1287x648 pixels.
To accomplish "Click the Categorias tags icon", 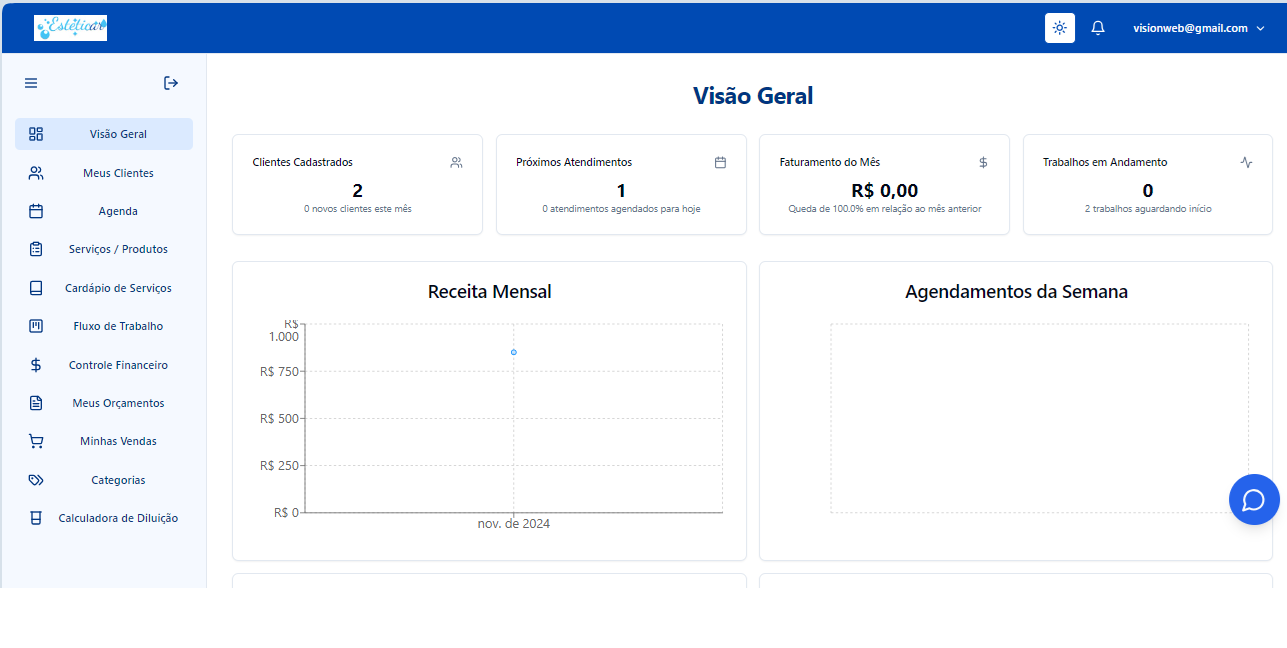I will (36, 479).
